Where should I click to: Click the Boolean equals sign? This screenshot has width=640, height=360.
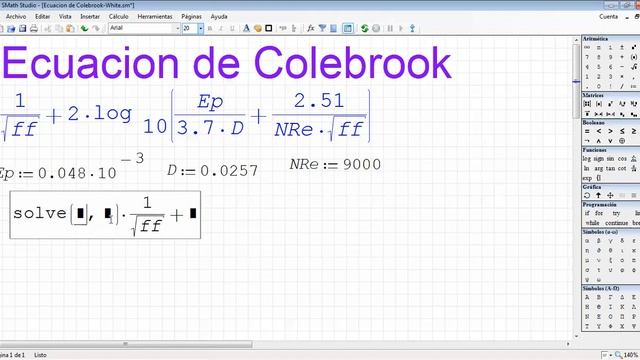(587, 131)
